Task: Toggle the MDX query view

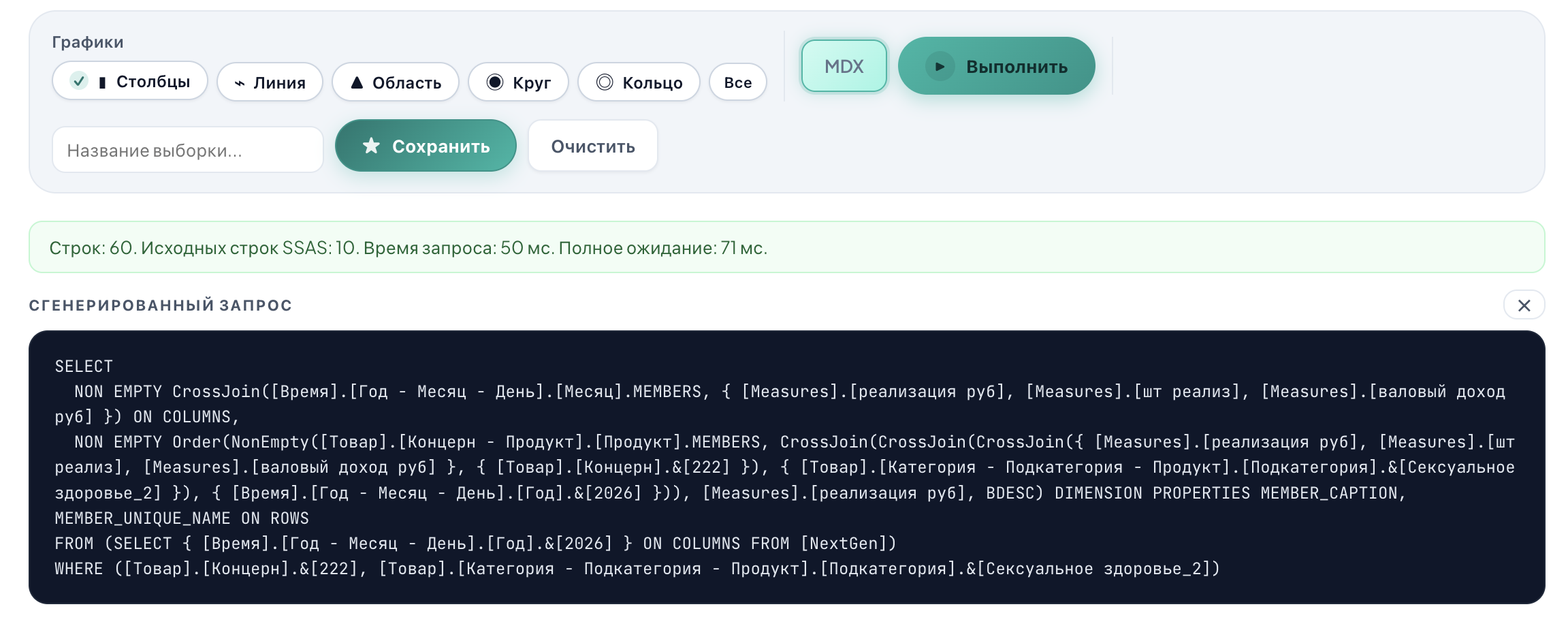Action: [844, 66]
